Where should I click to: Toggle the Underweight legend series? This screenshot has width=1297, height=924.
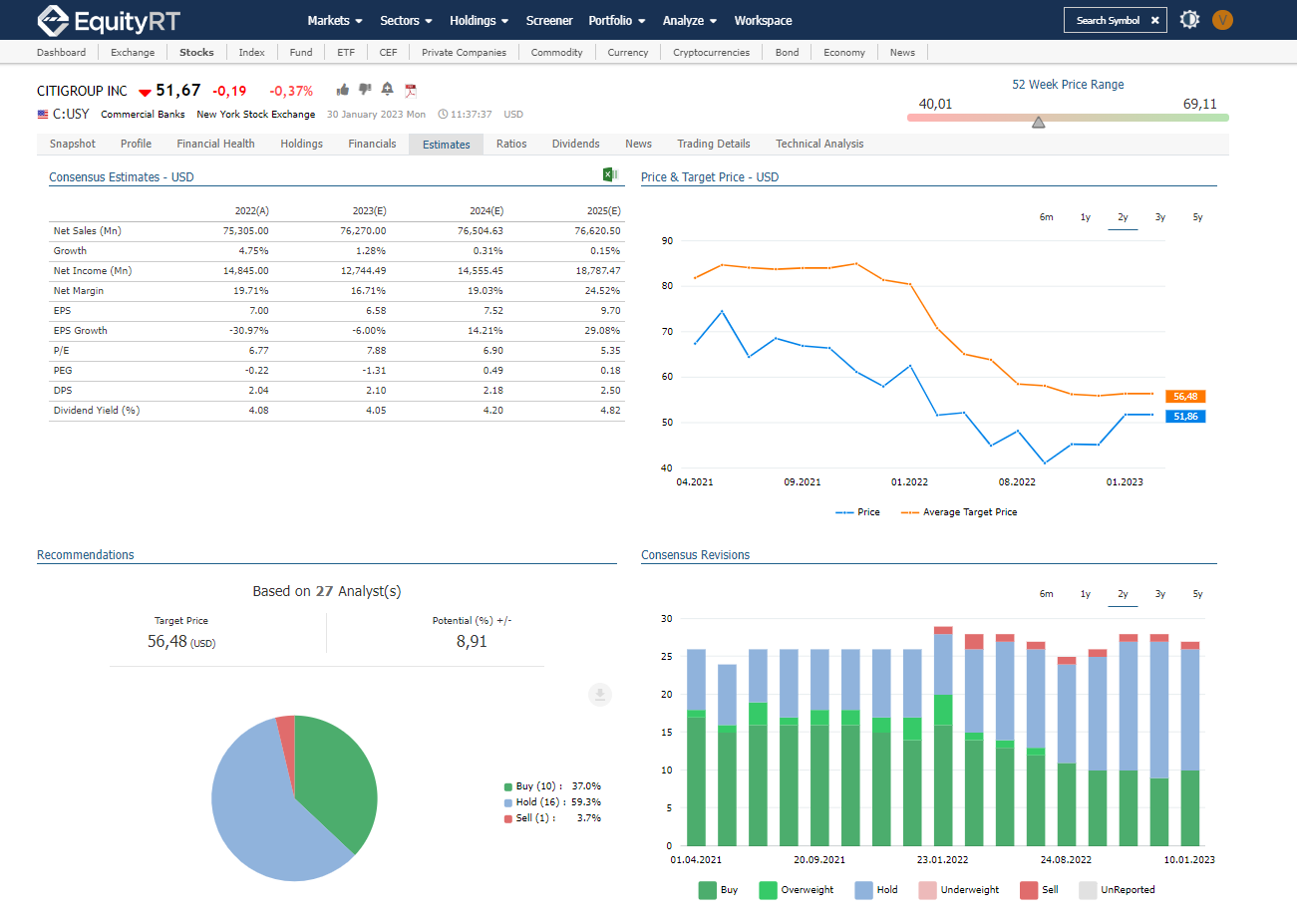pos(959,890)
